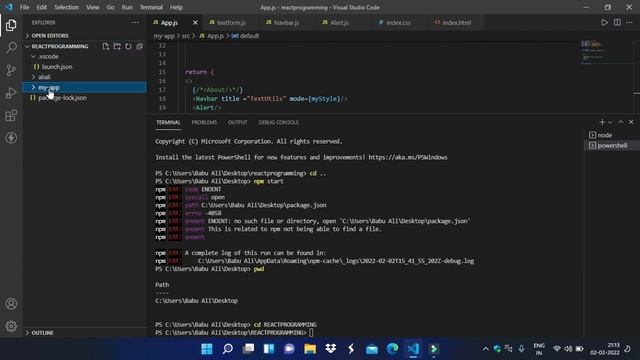Open the new terminal launch profile dropdown
The height and width of the screenshot is (360, 640).
point(610,122)
